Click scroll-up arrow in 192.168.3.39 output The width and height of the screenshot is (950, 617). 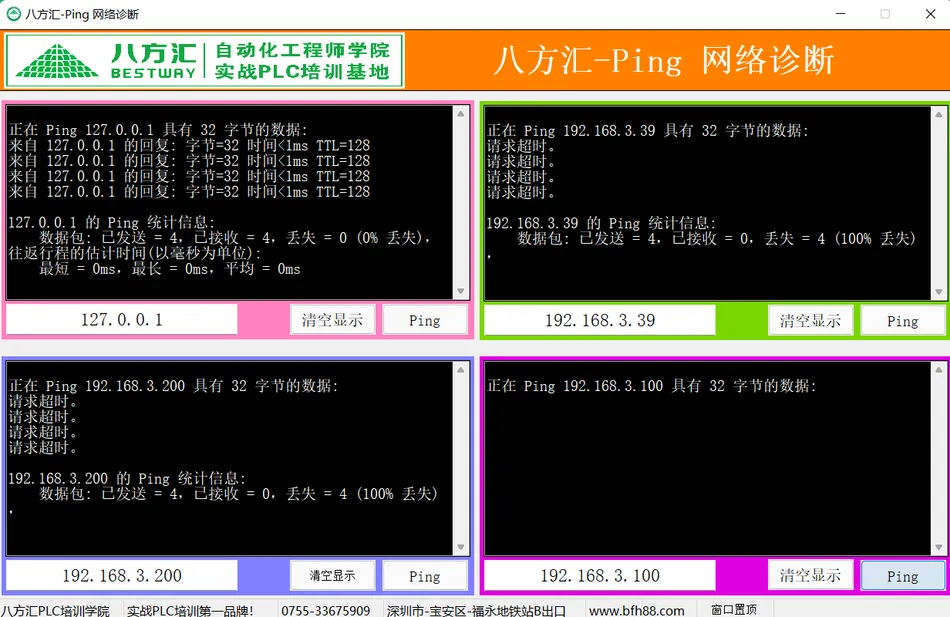coord(938,115)
